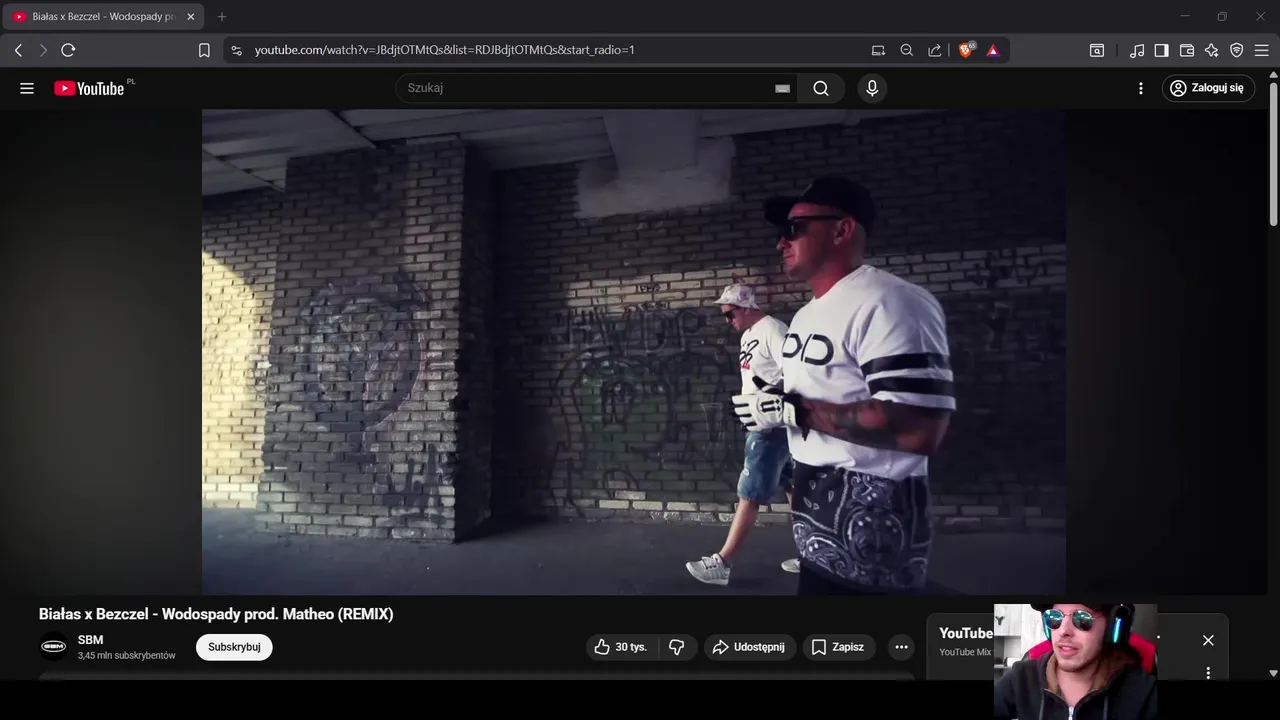This screenshot has height=720, width=1280.
Task: Click the Subskrybuj button
Action: coord(234,647)
